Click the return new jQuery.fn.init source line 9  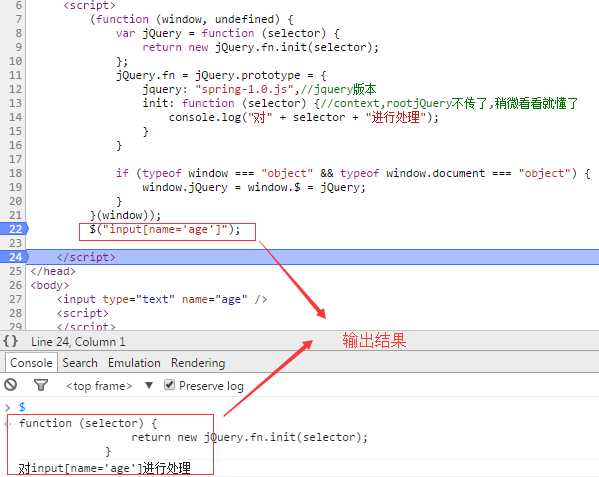click(260, 47)
